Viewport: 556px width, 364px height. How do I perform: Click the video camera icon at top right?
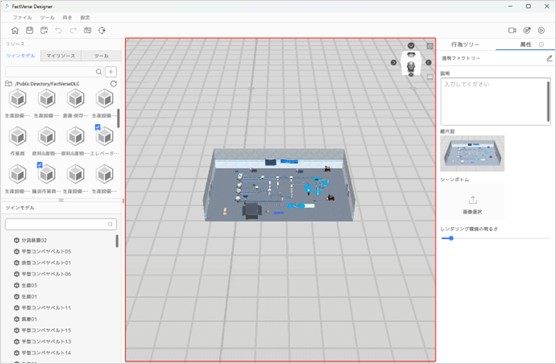pos(512,30)
